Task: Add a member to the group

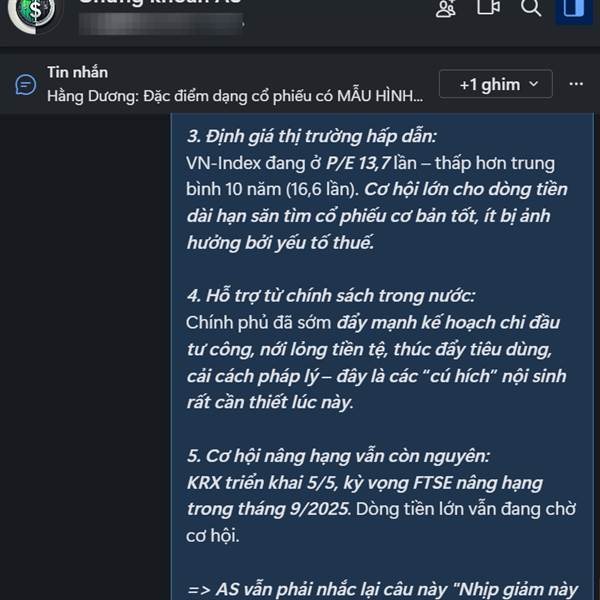Action: 446,8
